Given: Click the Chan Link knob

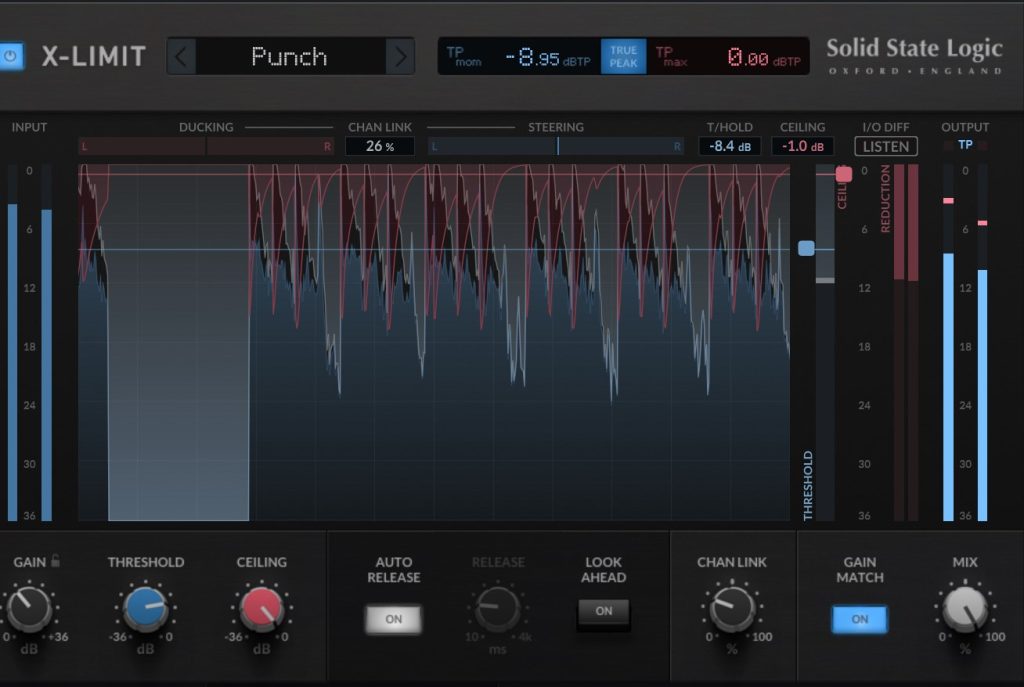Looking at the screenshot, I should coord(731,609).
